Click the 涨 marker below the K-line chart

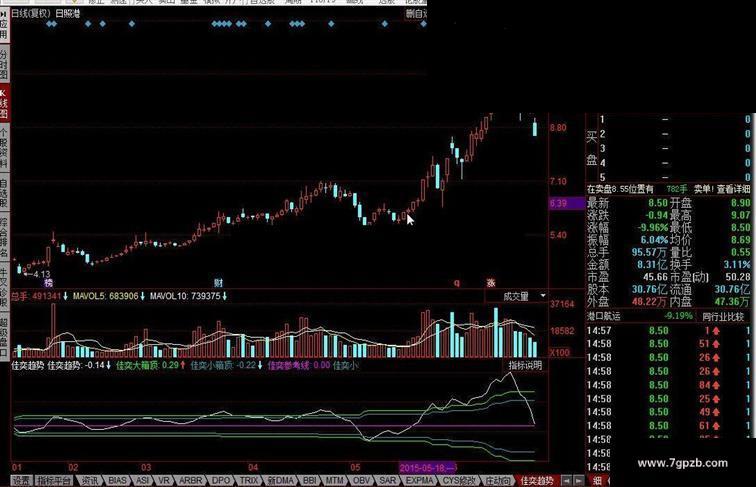[x=491, y=283]
